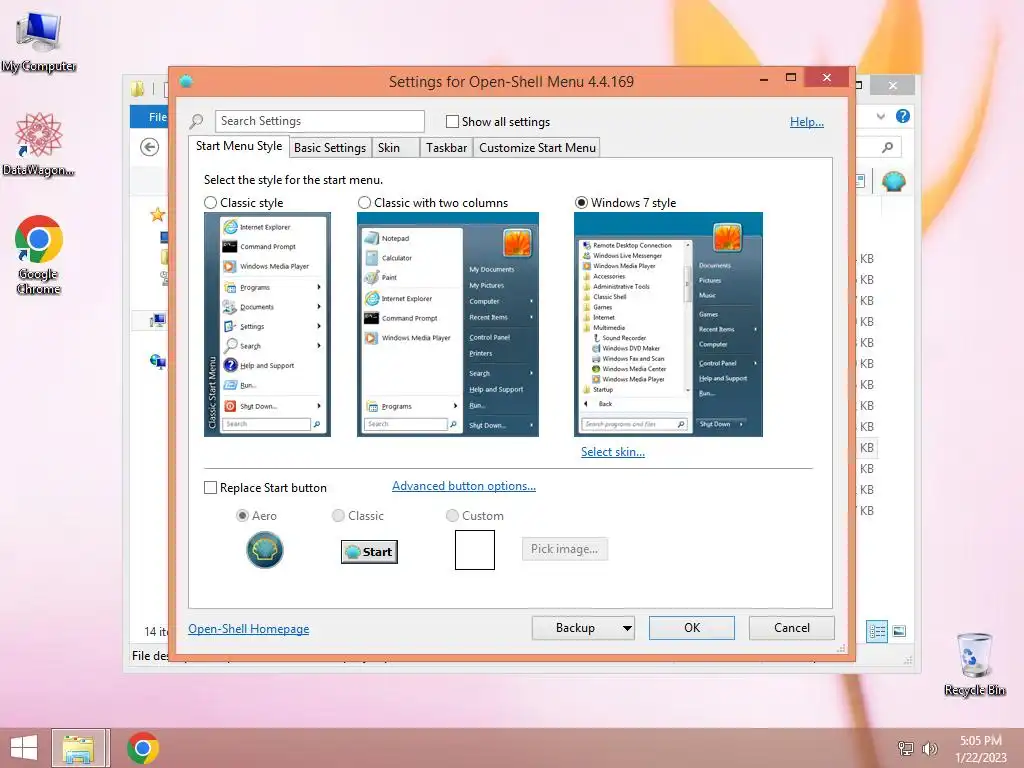
Task: Open the DataWagon desktop shortcut
Action: pos(39,144)
